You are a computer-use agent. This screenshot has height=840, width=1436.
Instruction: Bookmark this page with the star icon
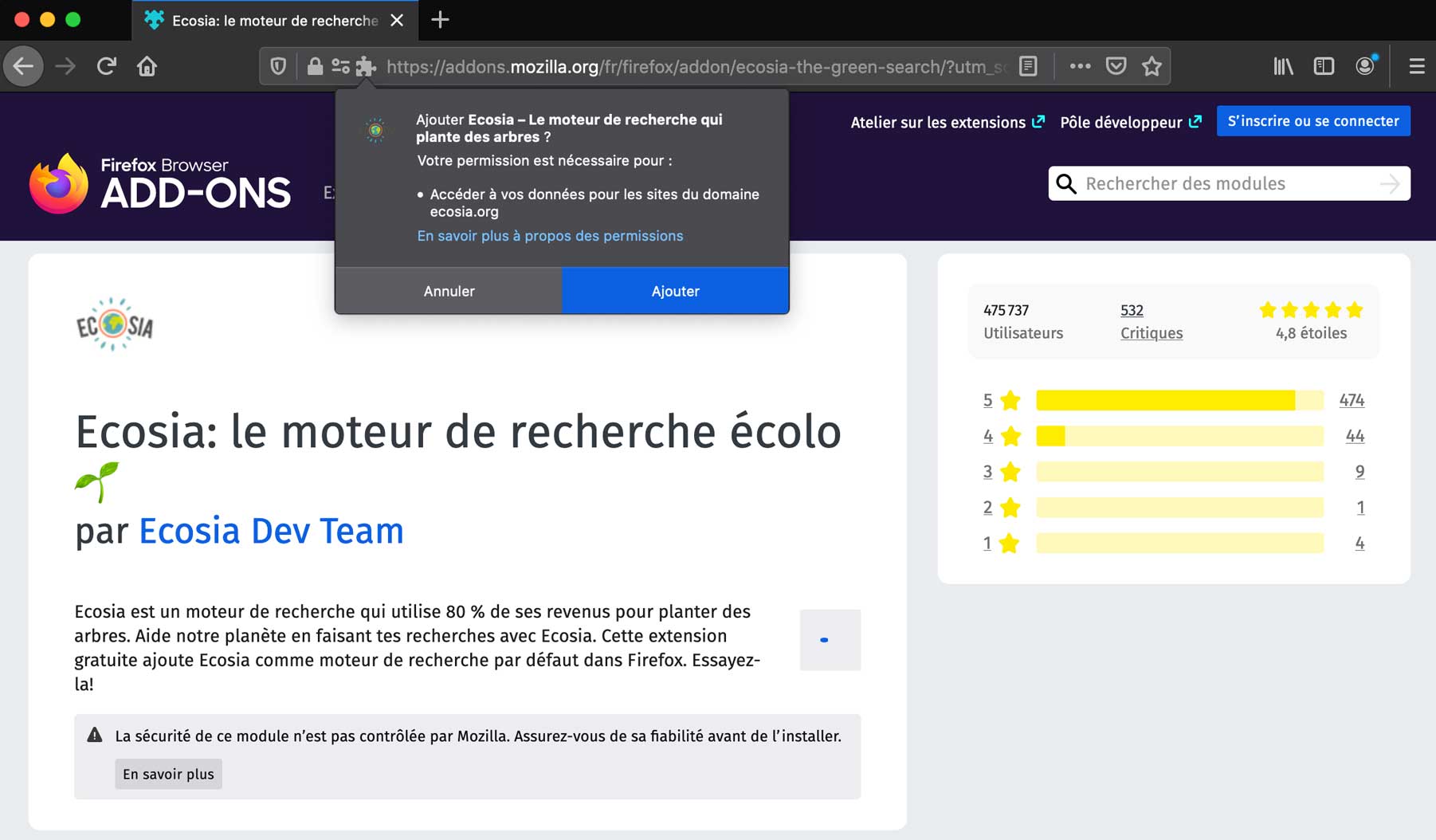[1152, 66]
